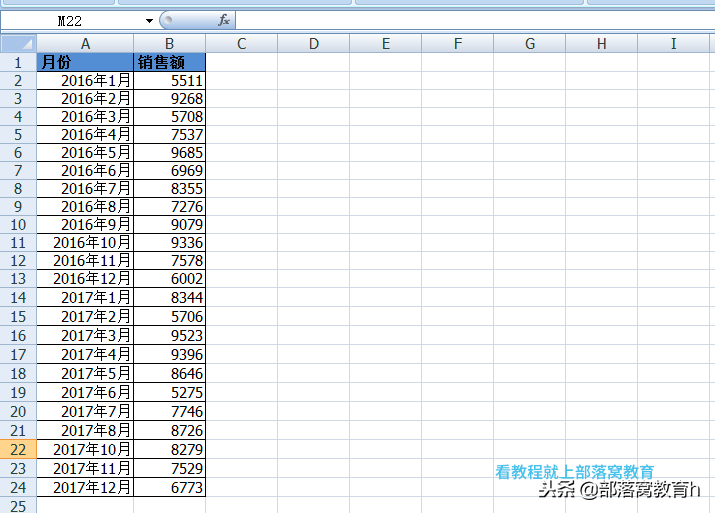
Task: Click cell 2017年5月
Action: [85, 373]
